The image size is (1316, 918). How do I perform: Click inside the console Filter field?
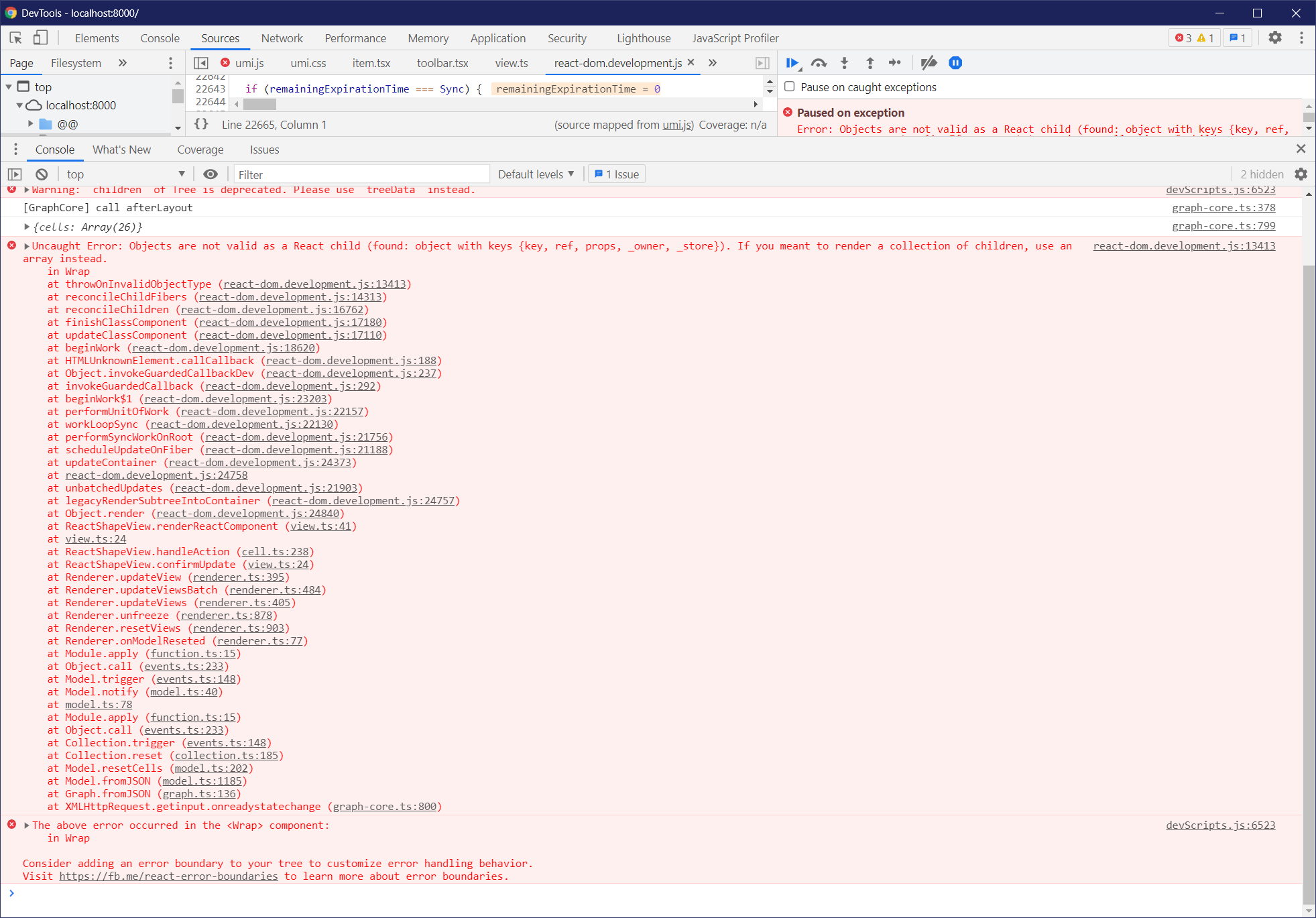(x=362, y=174)
